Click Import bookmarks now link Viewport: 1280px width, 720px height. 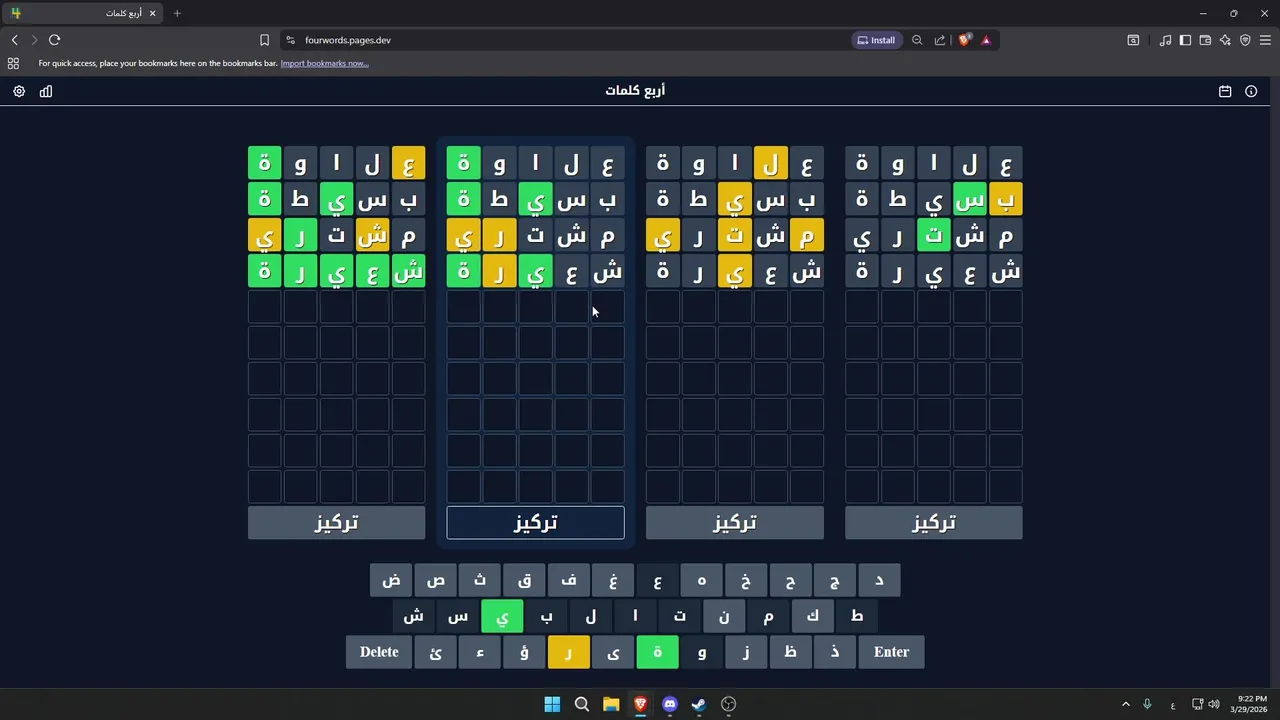(324, 63)
